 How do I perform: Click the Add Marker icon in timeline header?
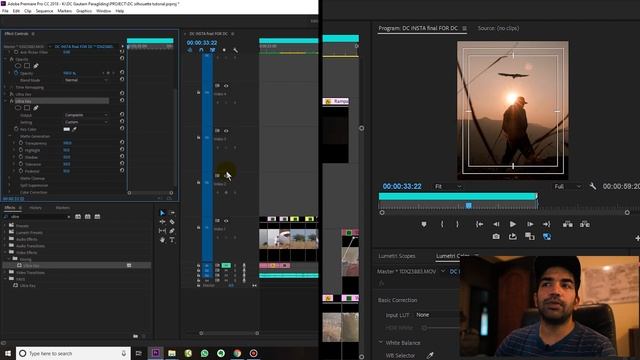[224, 50]
